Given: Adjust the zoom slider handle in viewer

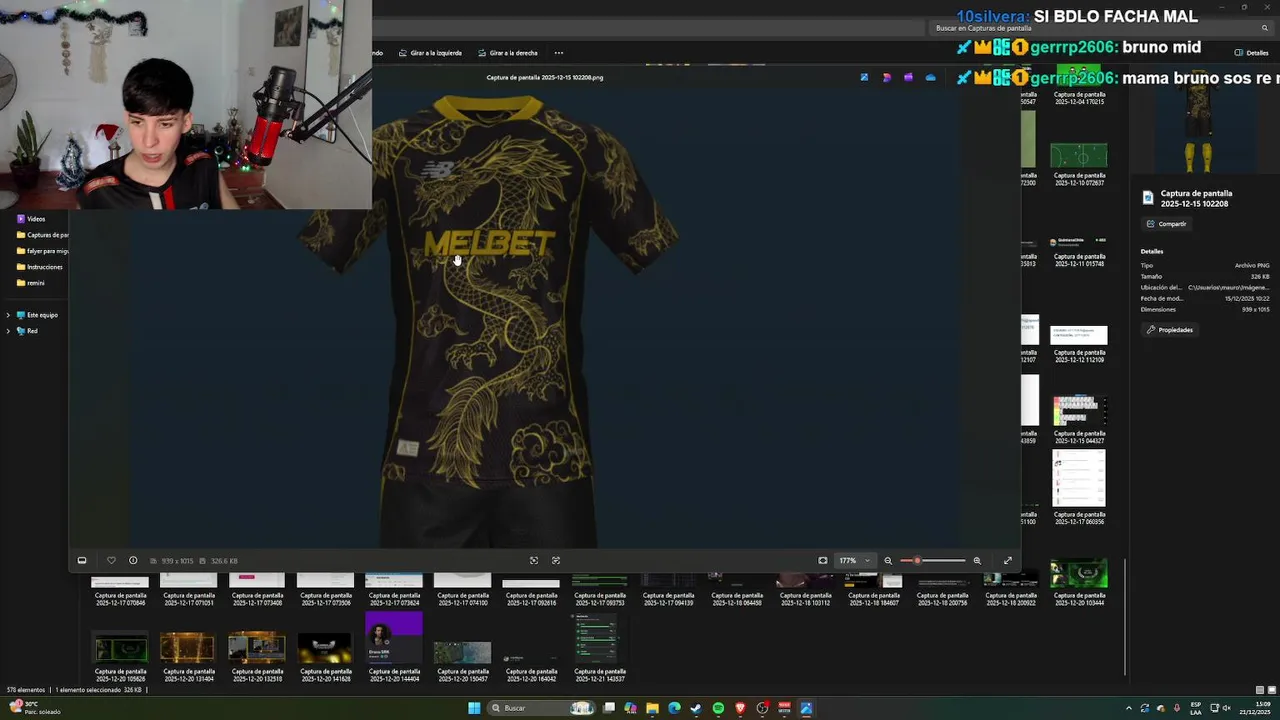Looking at the screenshot, I should 917,560.
